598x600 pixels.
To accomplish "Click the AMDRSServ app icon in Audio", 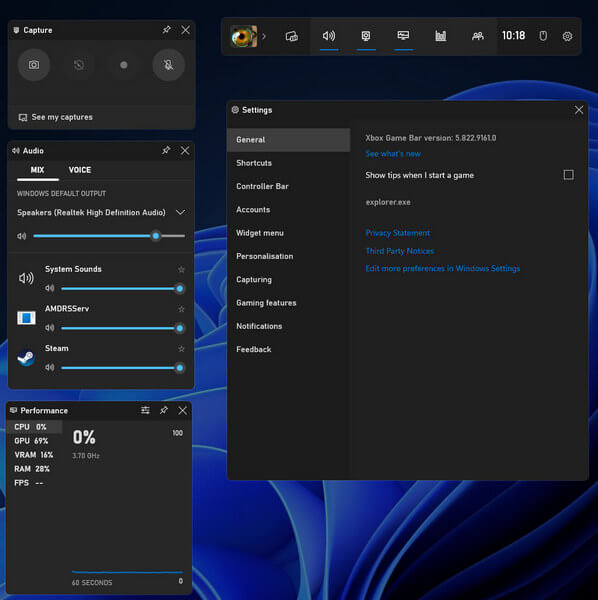I will (x=26, y=318).
